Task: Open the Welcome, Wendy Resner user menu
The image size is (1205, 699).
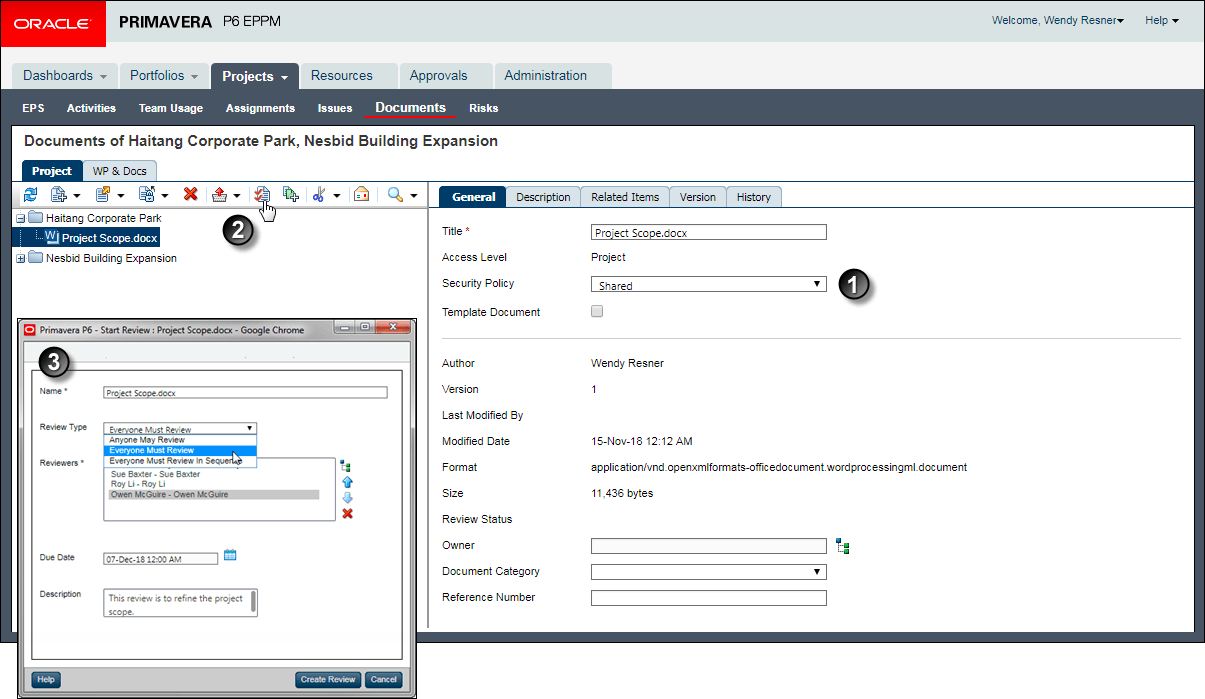Action: click(1057, 20)
